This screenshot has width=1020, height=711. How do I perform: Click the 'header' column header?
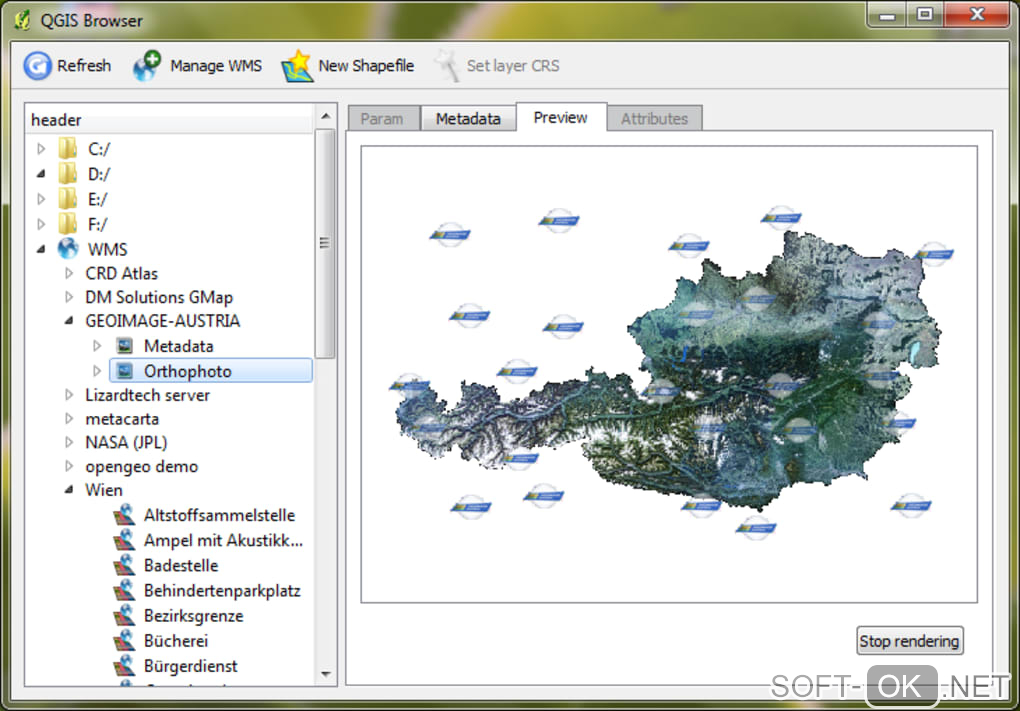pos(170,120)
